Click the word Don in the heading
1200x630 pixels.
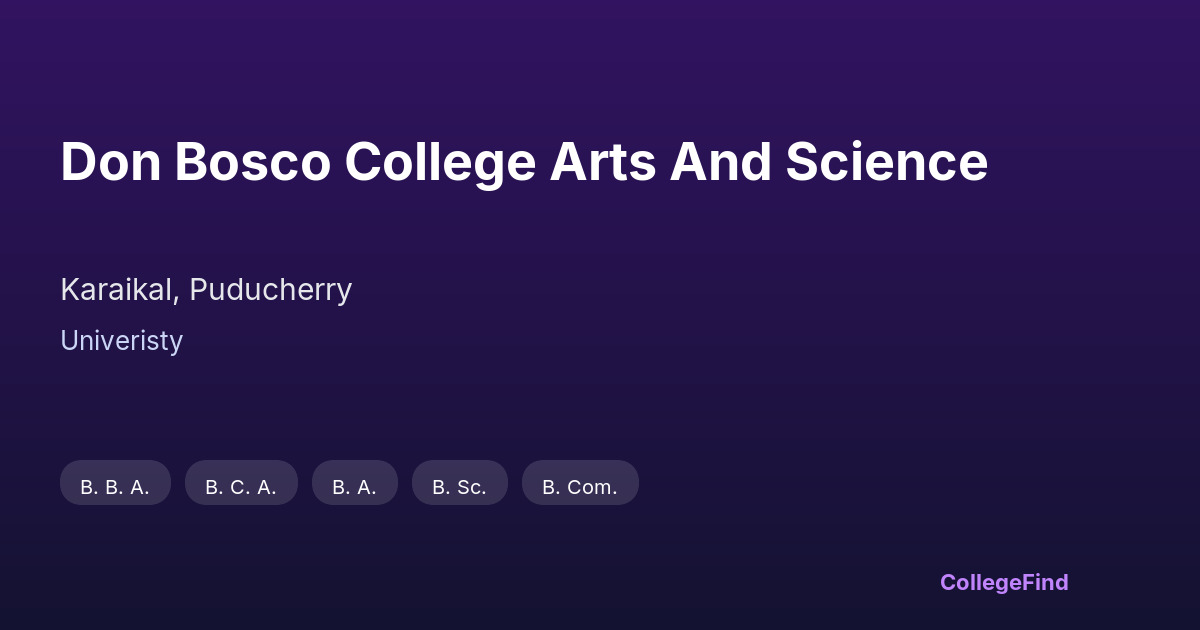pos(110,162)
